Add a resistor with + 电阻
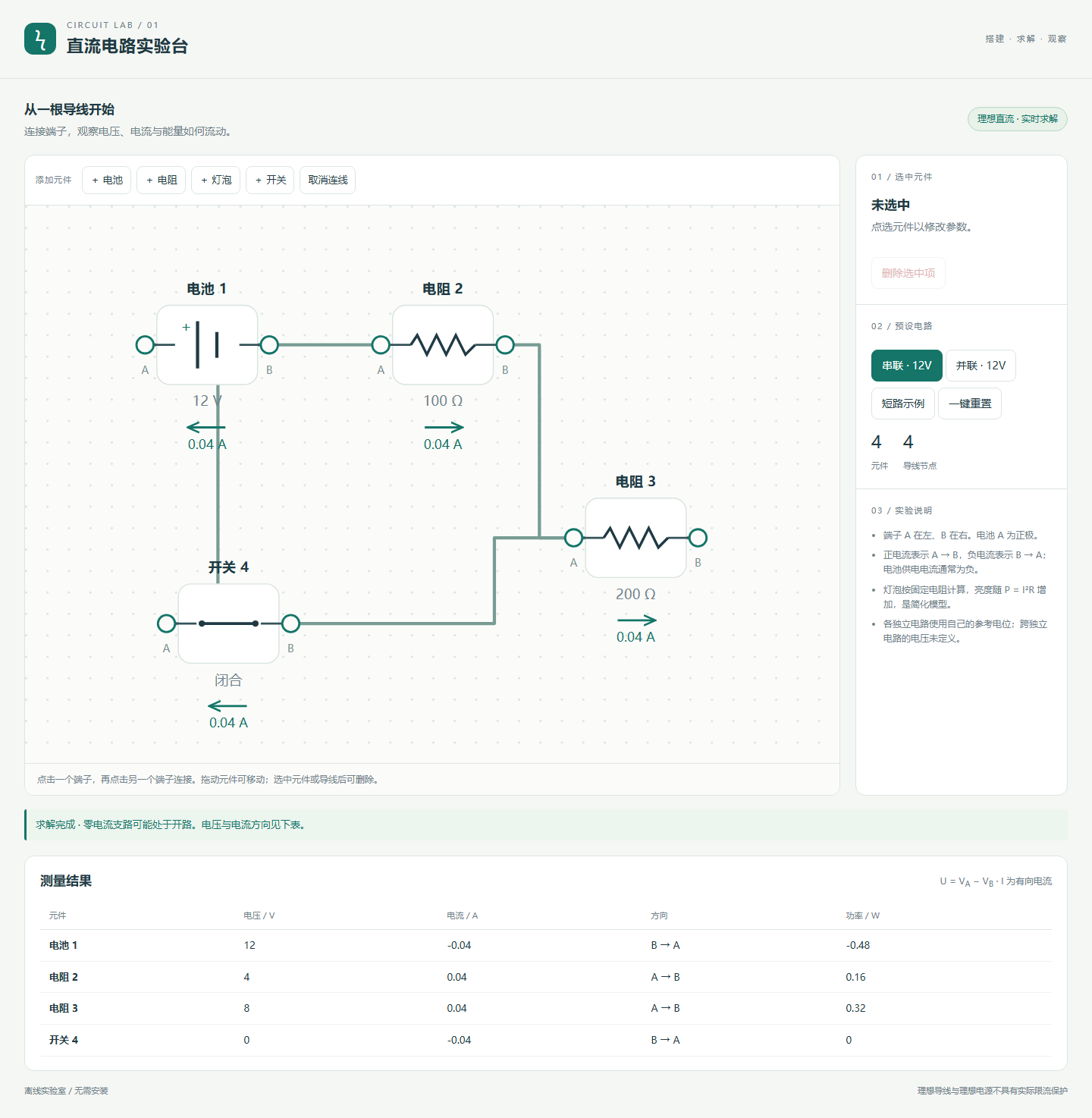 [x=162, y=180]
